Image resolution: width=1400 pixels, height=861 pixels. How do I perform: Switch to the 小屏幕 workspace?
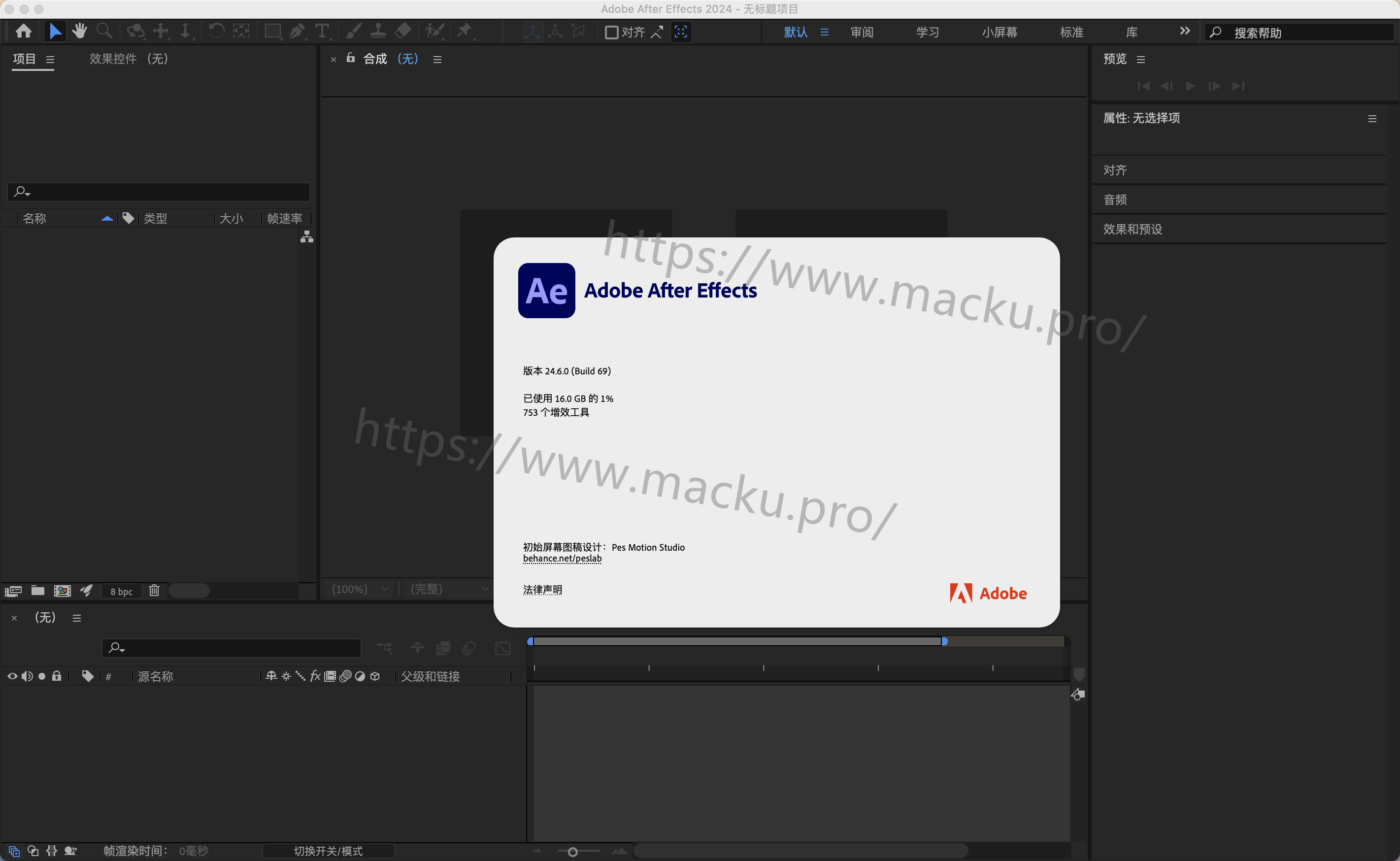1000,33
